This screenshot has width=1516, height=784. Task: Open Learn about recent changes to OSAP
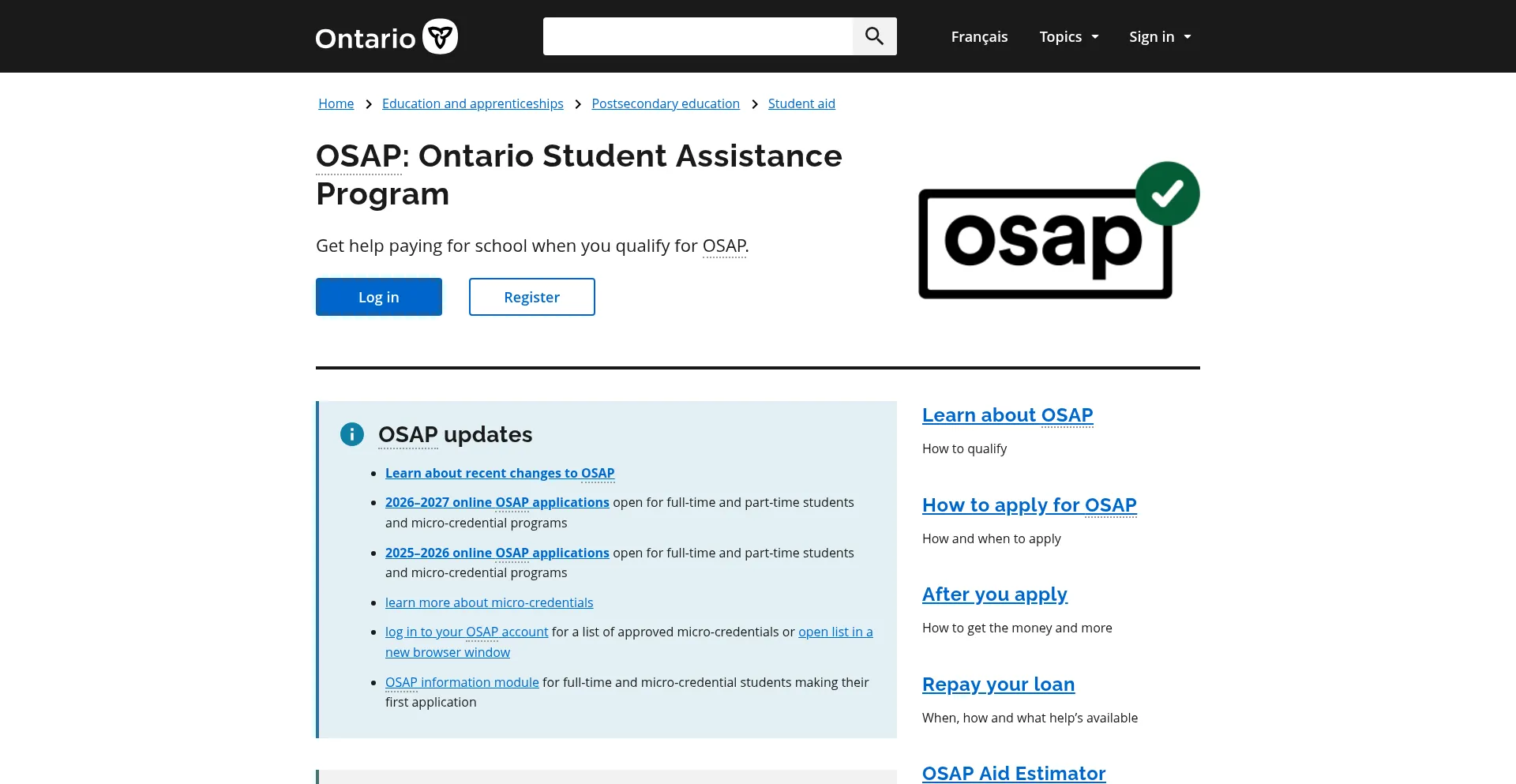click(500, 473)
